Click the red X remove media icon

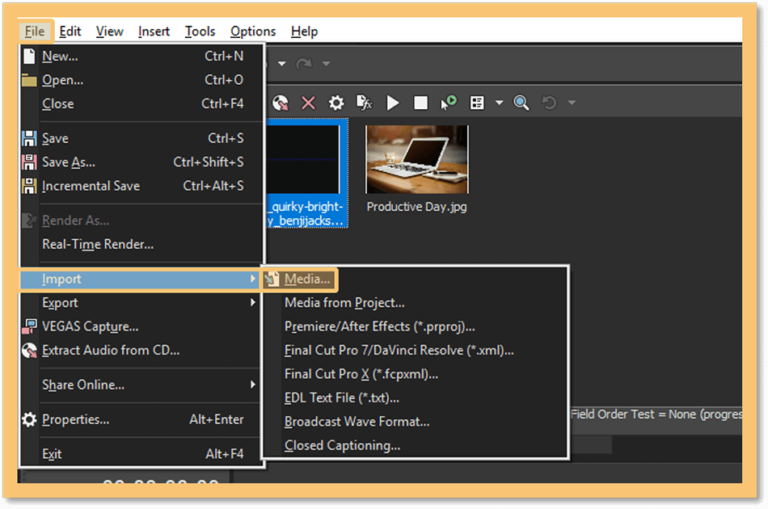(308, 103)
